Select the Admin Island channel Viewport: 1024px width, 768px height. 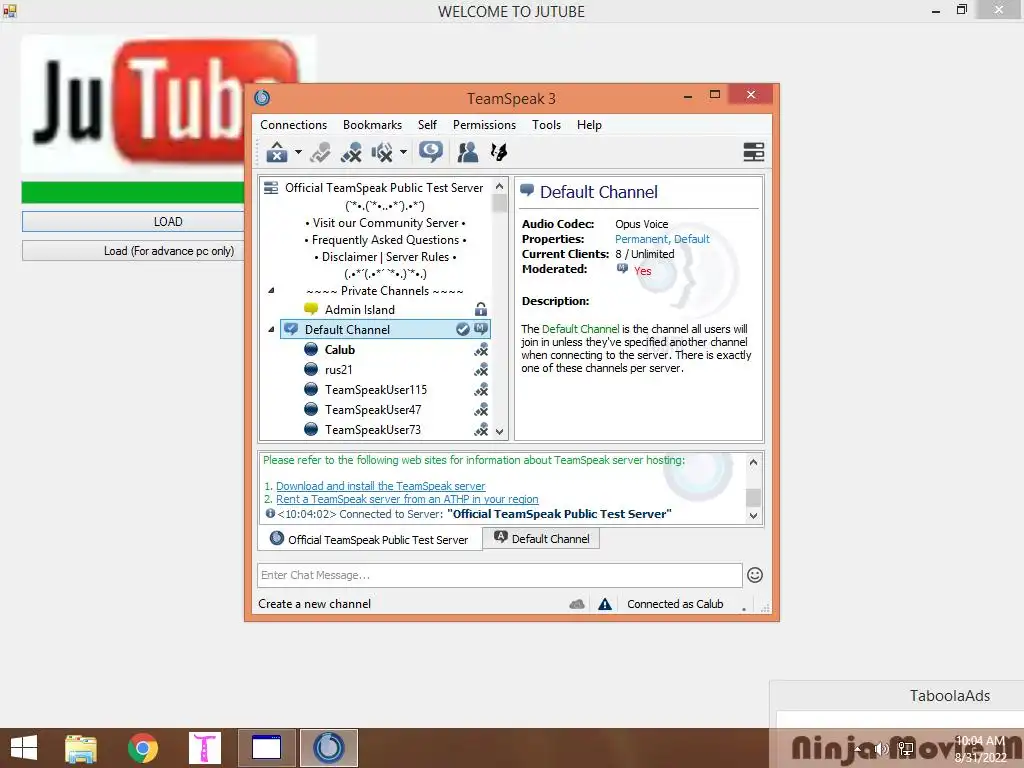[360, 310]
